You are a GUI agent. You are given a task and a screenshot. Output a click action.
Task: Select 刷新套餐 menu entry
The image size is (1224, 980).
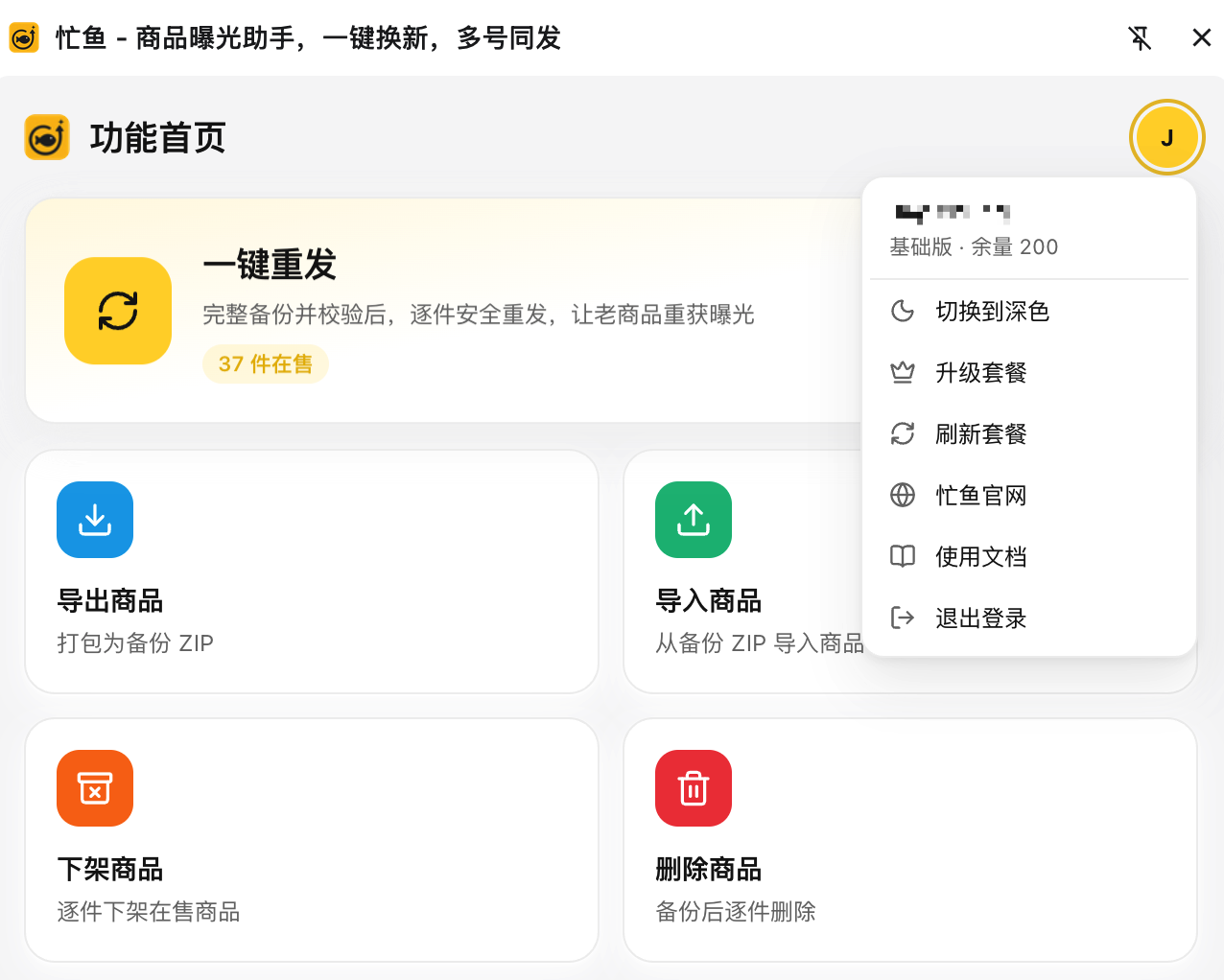[1029, 433]
